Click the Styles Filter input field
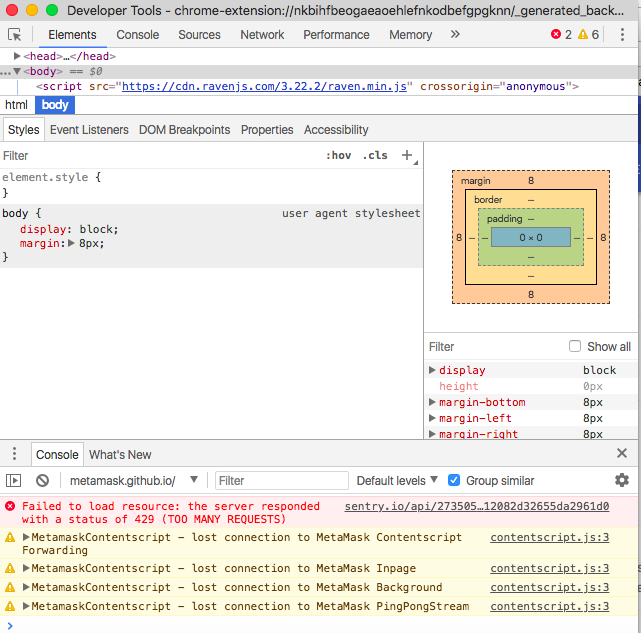The image size is (641, 633). 159,156
